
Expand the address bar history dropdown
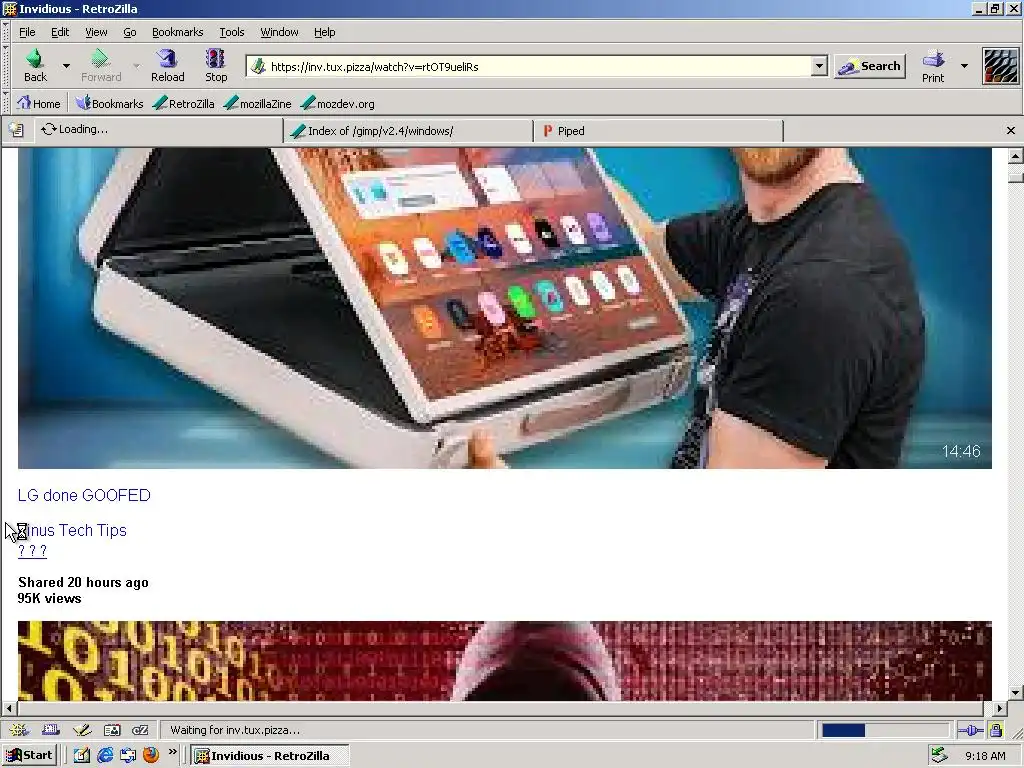click(x=819, y=66)
